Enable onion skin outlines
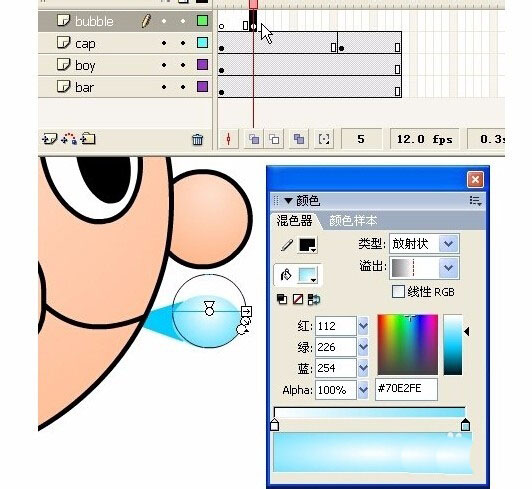The image size is (532, 489). click(274, 139)
